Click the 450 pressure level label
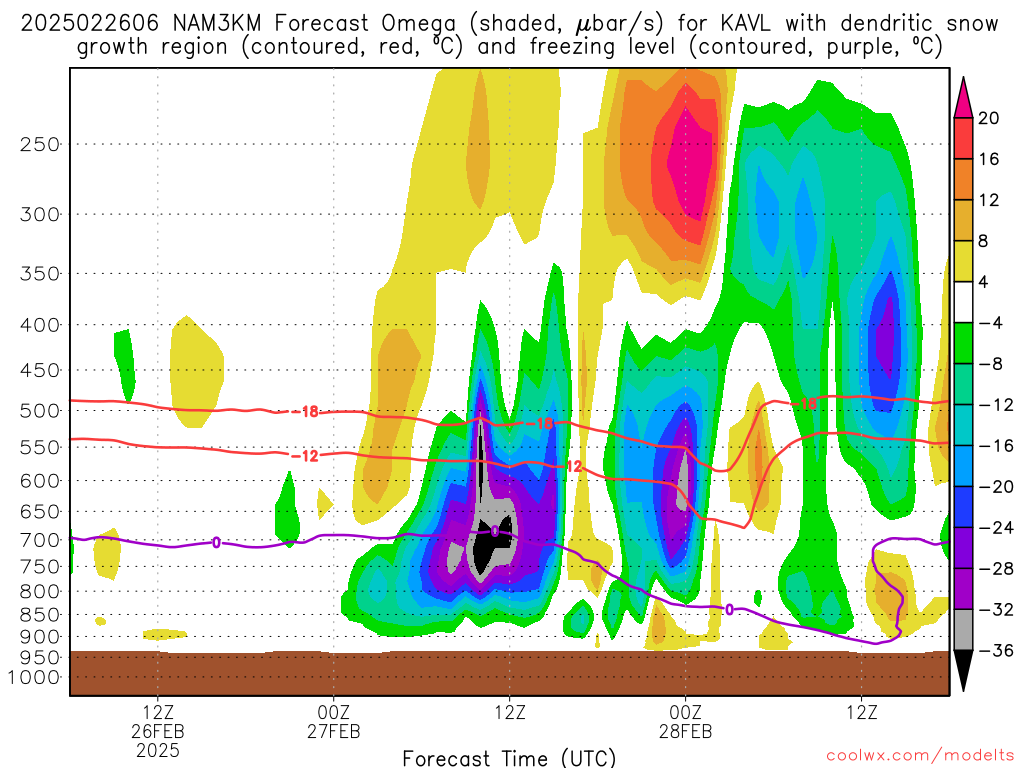The width and height of the screenshot is (1024, 768). pyautogui.click(x=40, y=370)
